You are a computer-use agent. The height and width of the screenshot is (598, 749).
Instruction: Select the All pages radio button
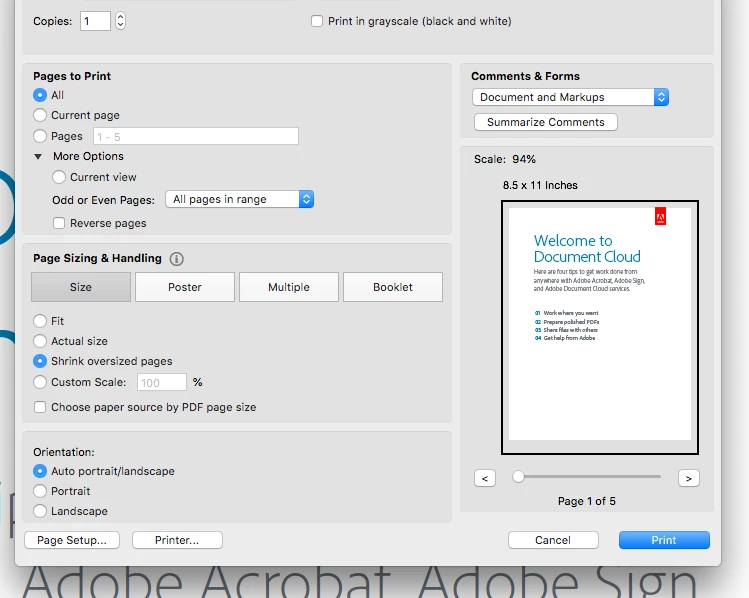tap(40, 95)
